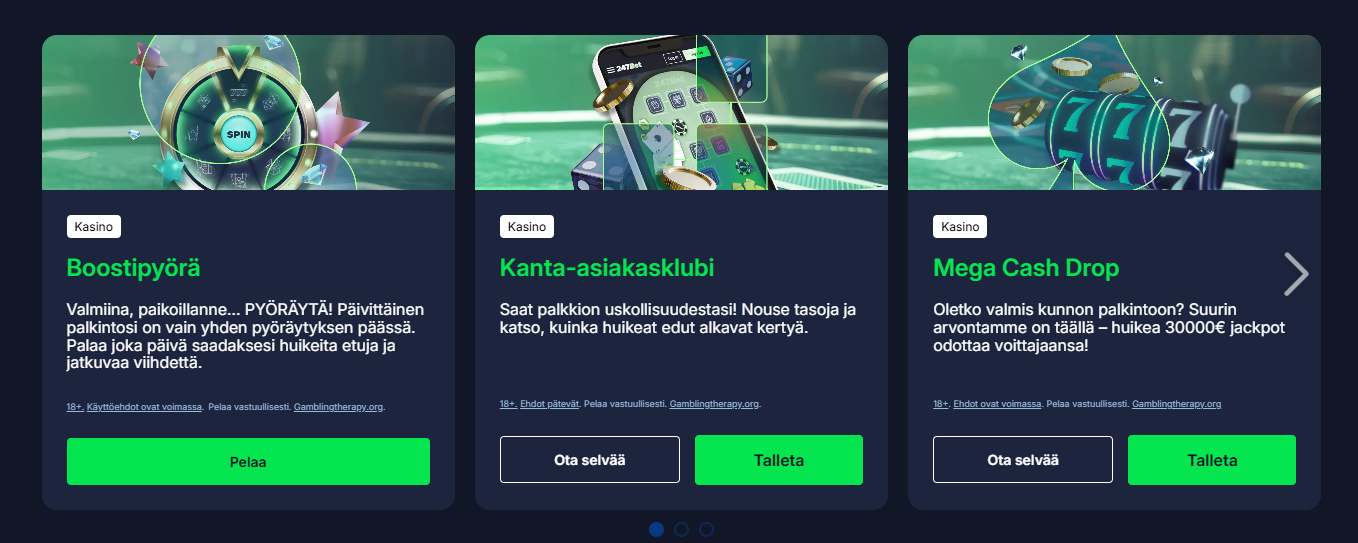Click the Boostipyörä heading
1358x543 pixels.
[x=134, y=268]
